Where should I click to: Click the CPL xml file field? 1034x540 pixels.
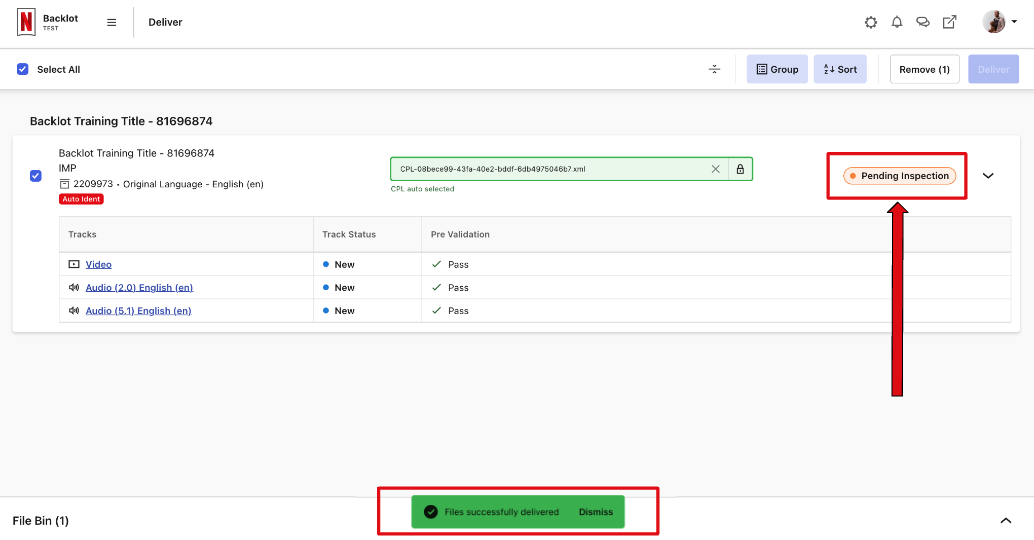click(x=571, y=169)
